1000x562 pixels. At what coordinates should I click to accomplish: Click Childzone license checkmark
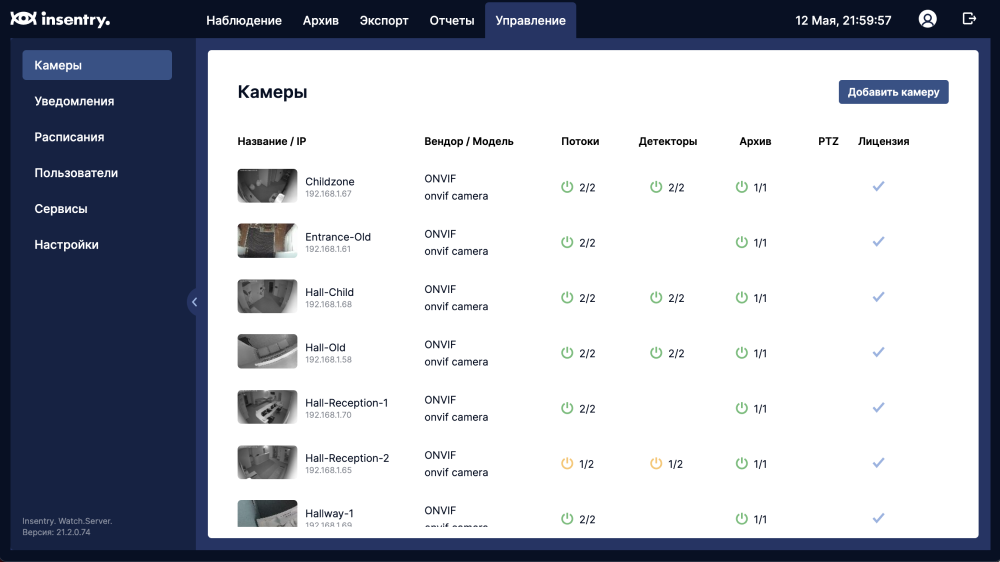click(878, 186)
